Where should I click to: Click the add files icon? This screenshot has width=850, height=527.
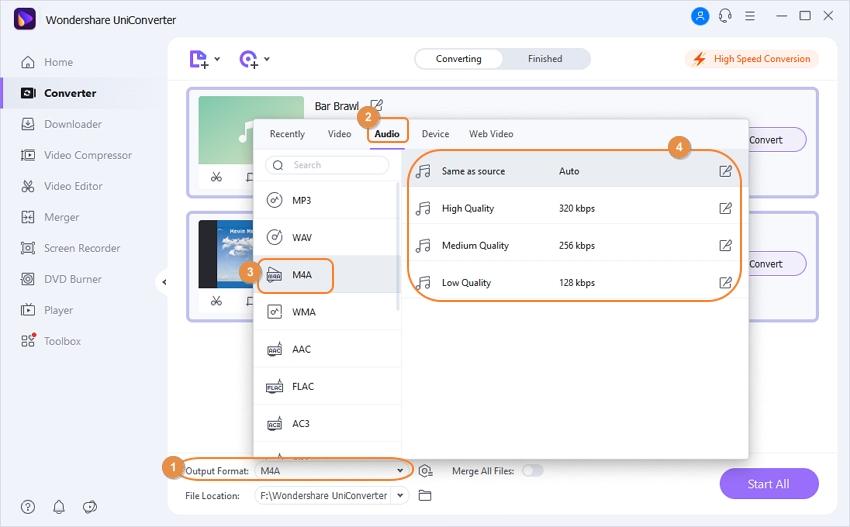point(198,59)
